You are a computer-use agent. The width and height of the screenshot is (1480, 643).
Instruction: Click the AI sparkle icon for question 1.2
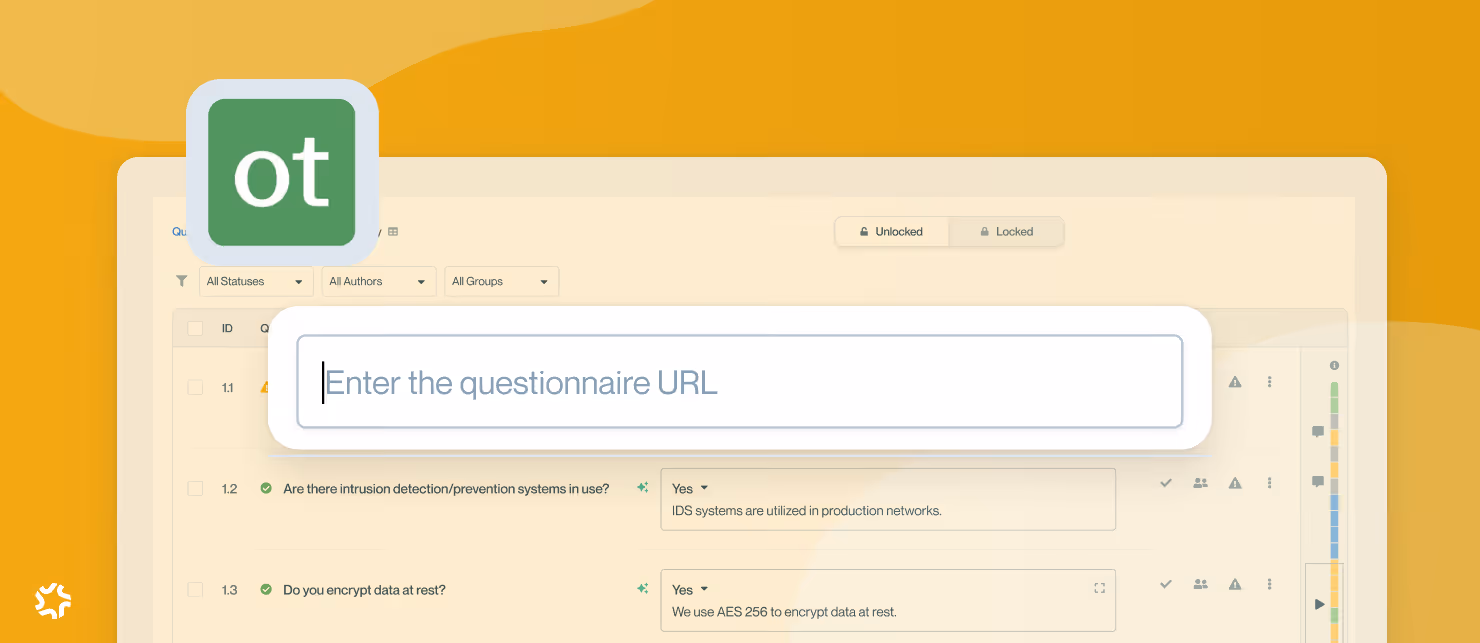tap(643, 488)
